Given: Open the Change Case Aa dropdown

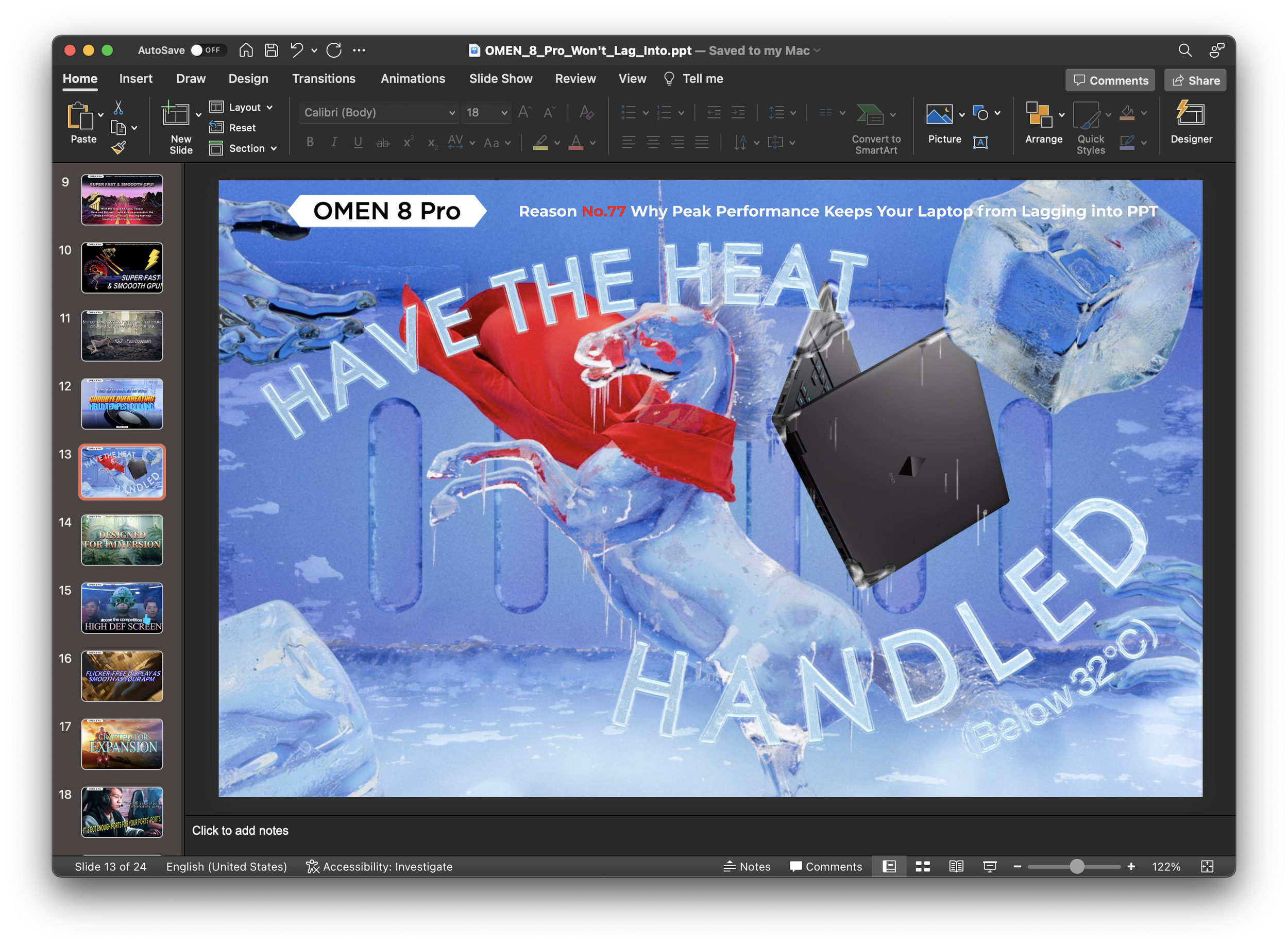Looking at the screenshot, I should coord(497,143).
